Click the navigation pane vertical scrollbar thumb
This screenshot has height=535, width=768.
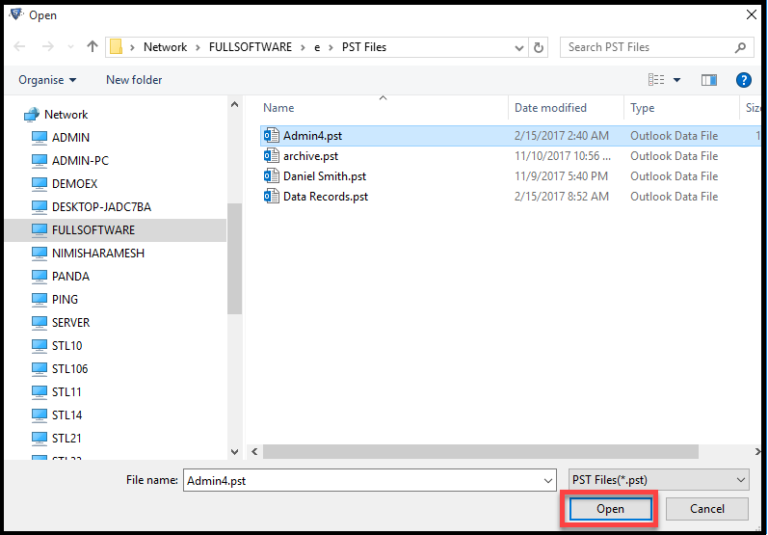[x=235, y=259]
